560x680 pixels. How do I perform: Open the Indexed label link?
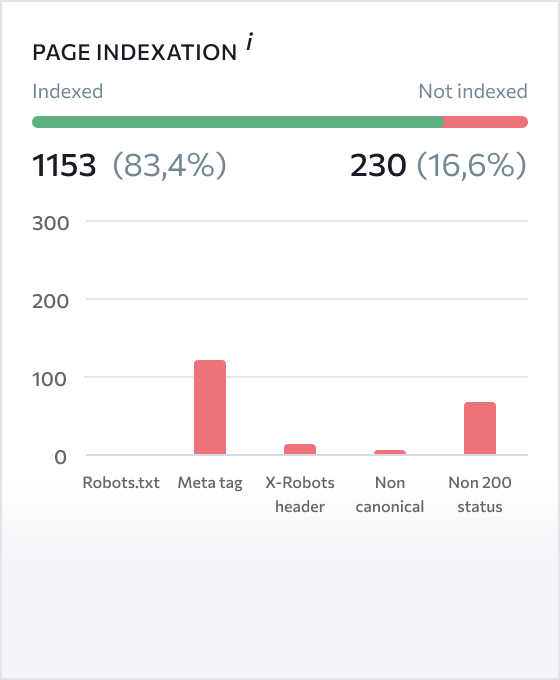tap(68, 91)
